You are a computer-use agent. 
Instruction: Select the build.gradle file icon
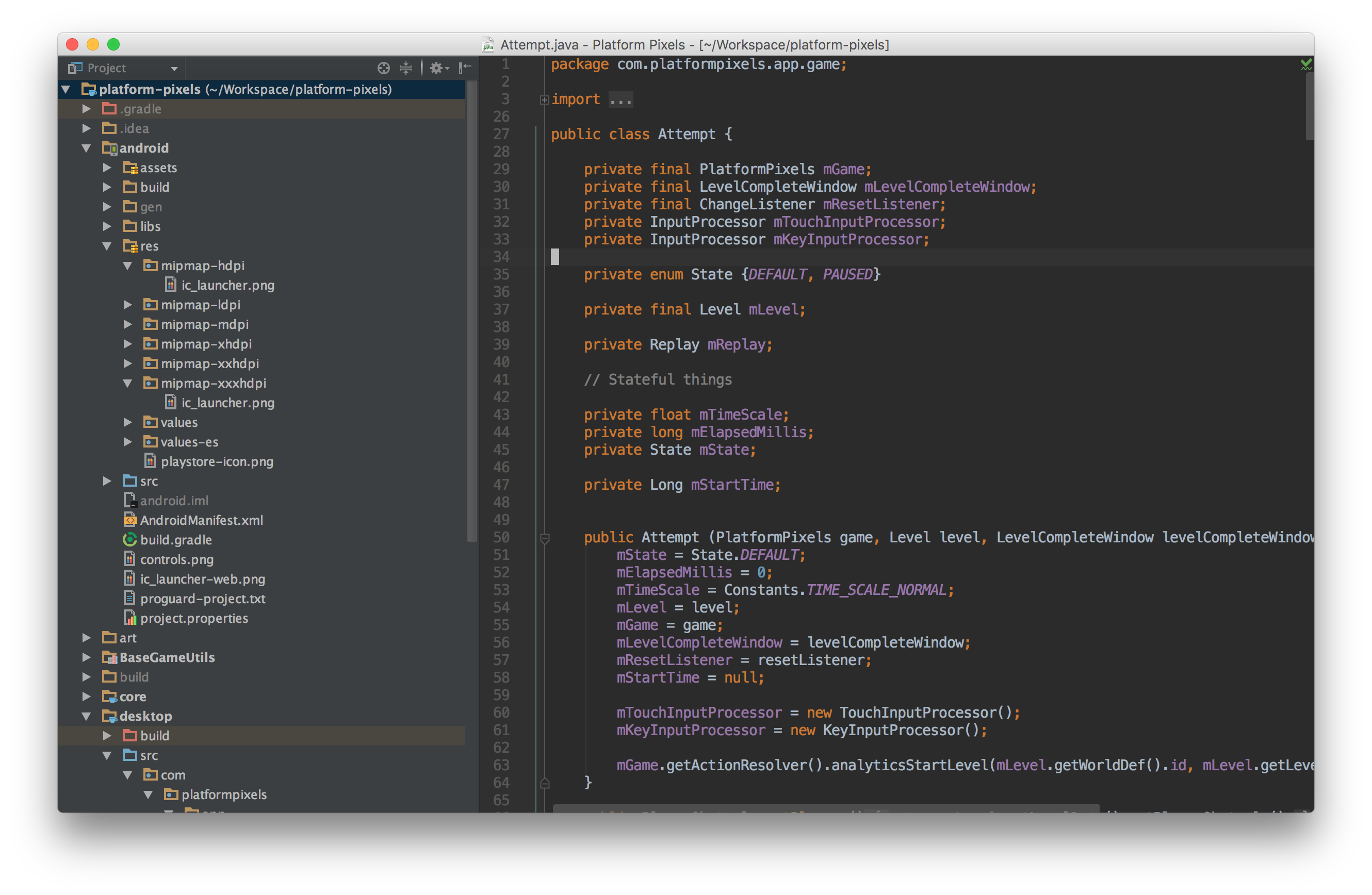click(x=129, y=540)
